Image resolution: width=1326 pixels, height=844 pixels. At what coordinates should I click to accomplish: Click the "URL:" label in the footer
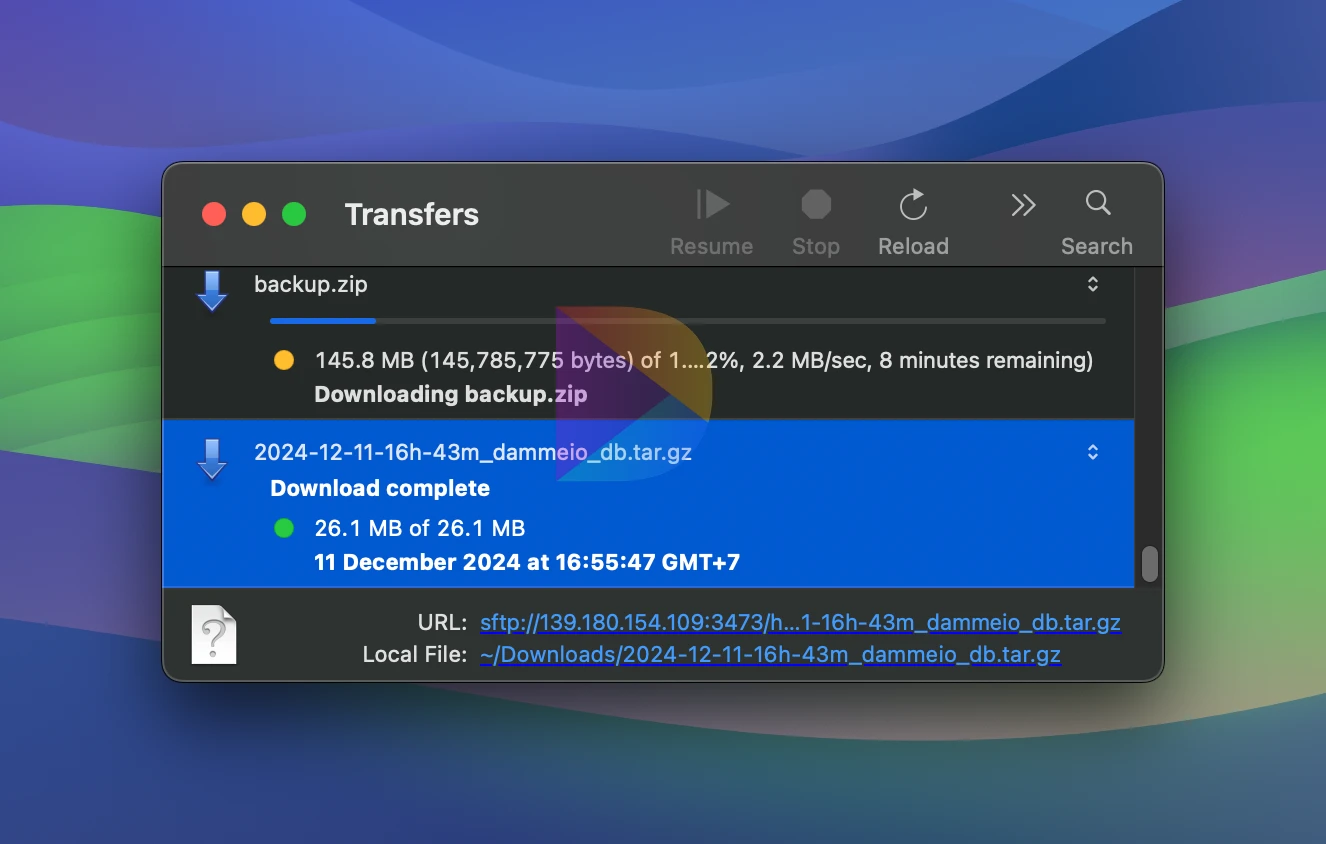[x=442, y=623]
